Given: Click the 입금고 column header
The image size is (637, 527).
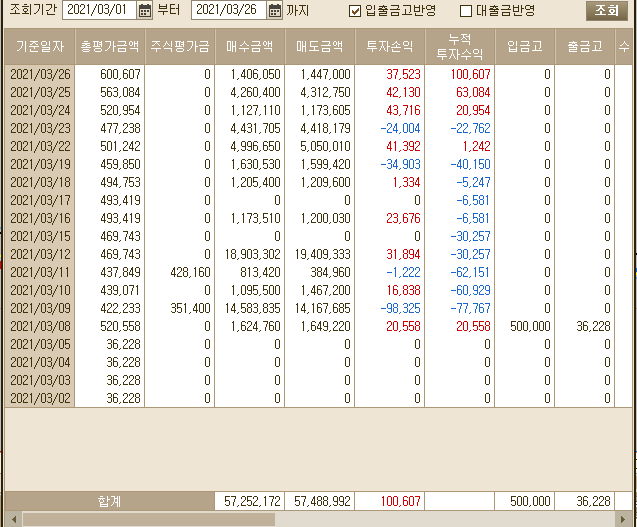Looking at the screenshot, I should pyautogui.click(x=524, y=47).
